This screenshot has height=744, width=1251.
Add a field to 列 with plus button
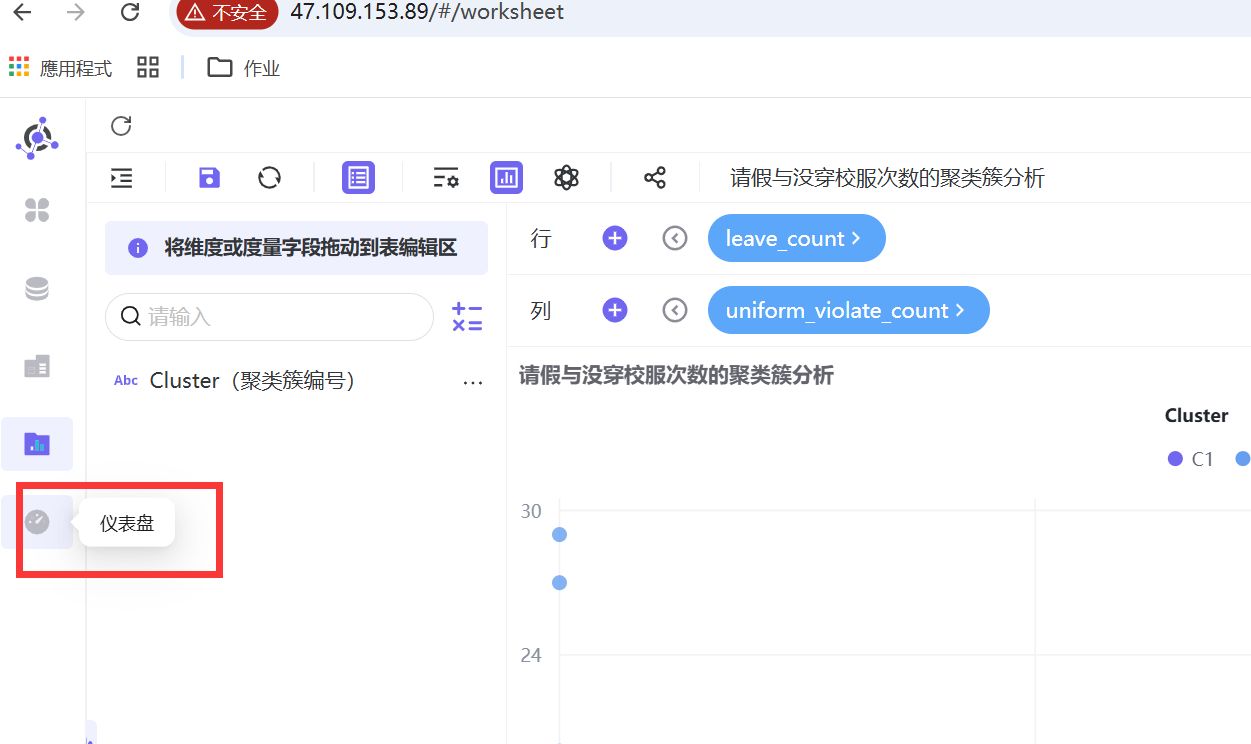coord(615,310)
